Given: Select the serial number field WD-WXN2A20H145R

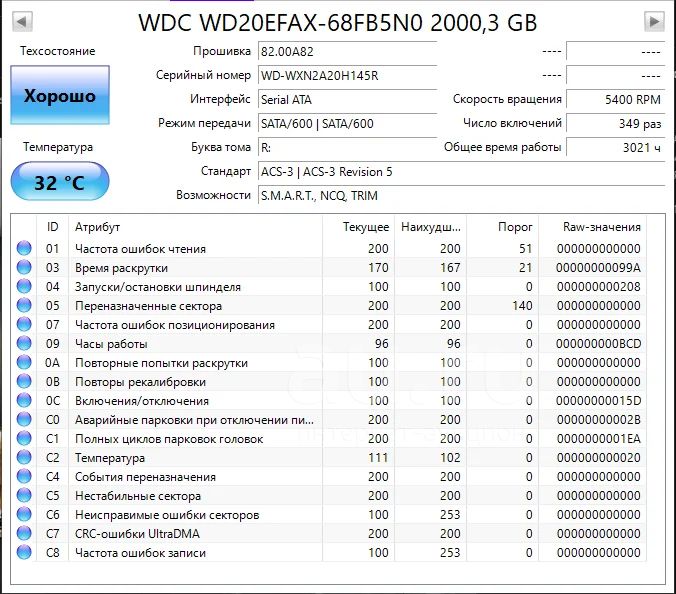Looking at the screenshot, I should pos(347,76).
